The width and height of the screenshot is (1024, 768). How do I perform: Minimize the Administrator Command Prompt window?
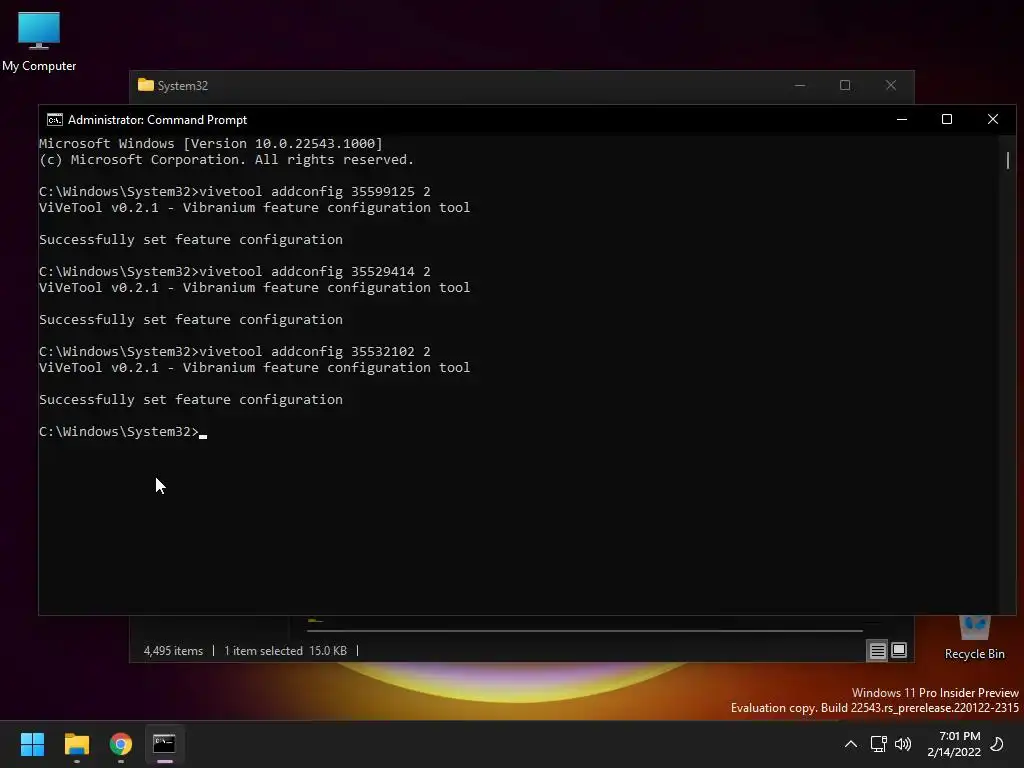pos(902,120)
